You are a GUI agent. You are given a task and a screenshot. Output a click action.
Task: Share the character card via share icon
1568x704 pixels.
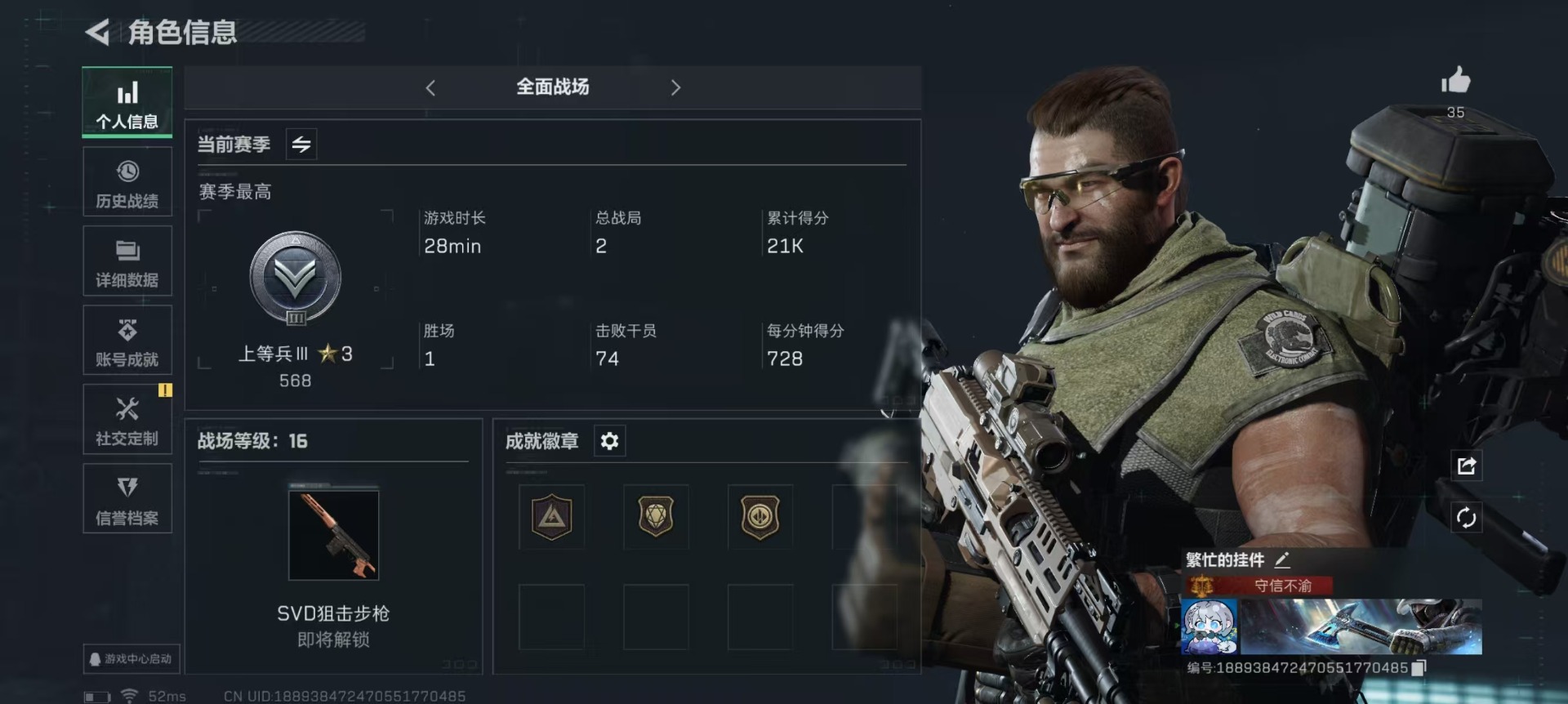point(1466,466)
